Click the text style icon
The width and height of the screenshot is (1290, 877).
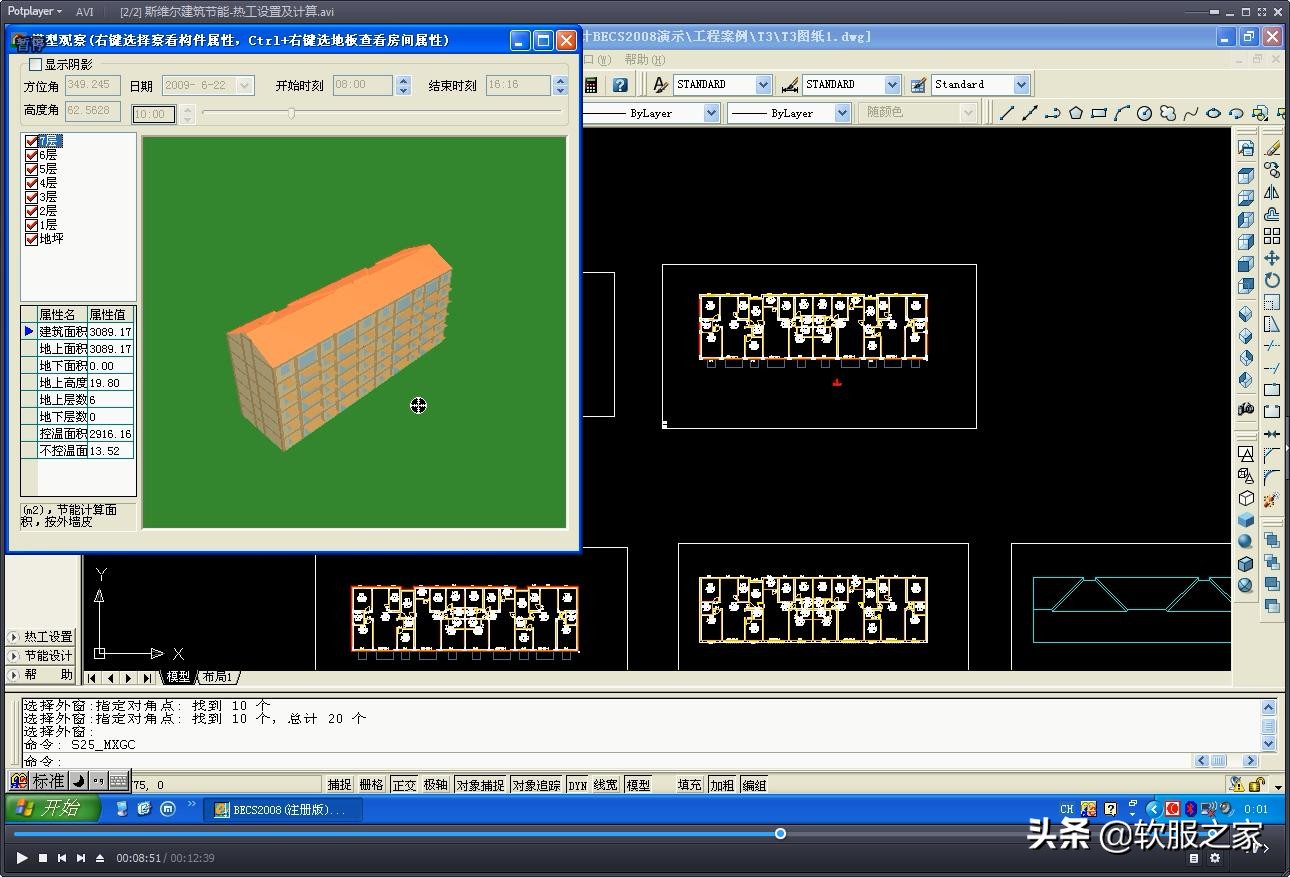[x=660, y=85]
